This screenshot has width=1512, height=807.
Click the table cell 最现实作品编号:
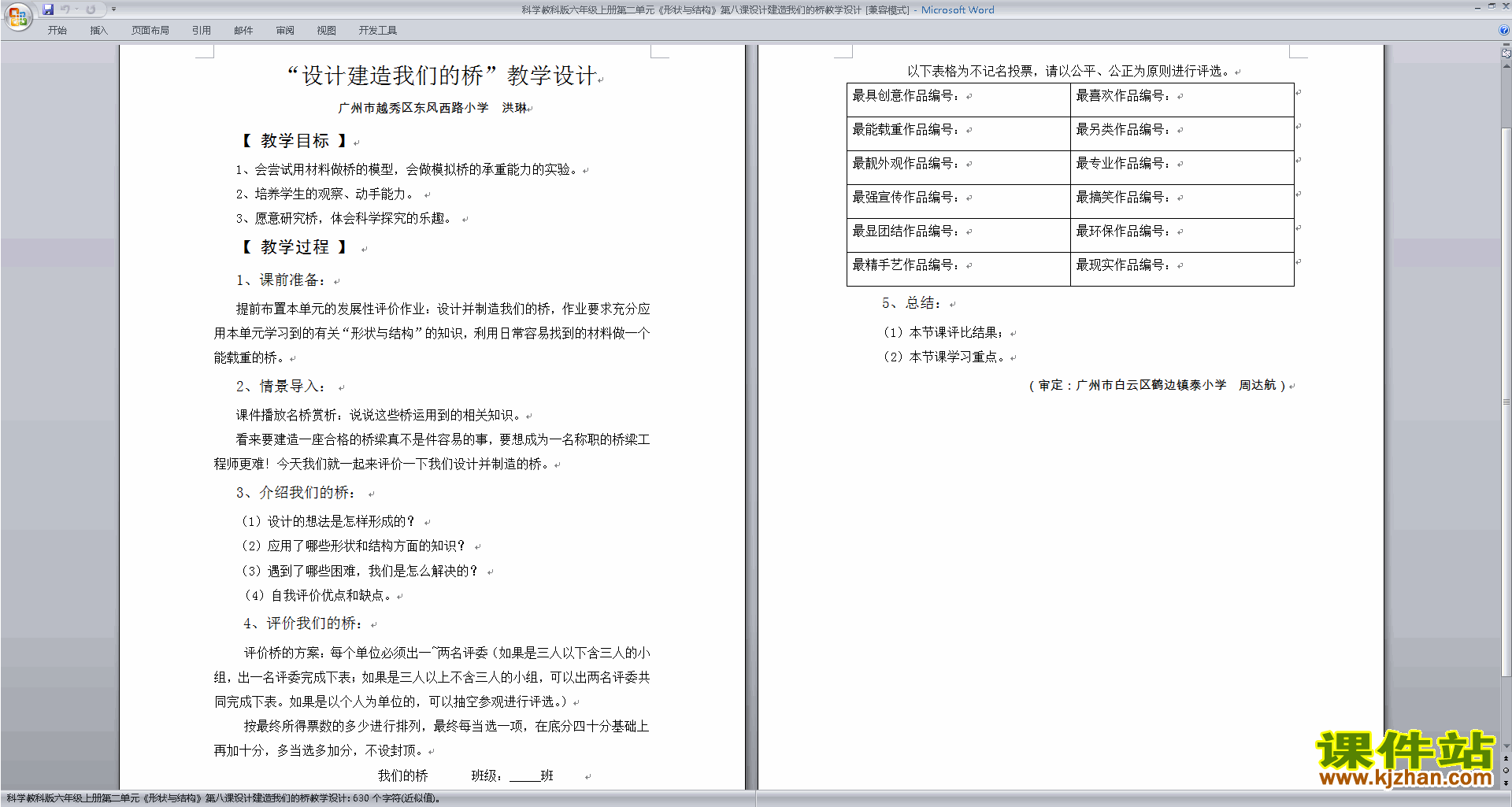[1182, 269]
